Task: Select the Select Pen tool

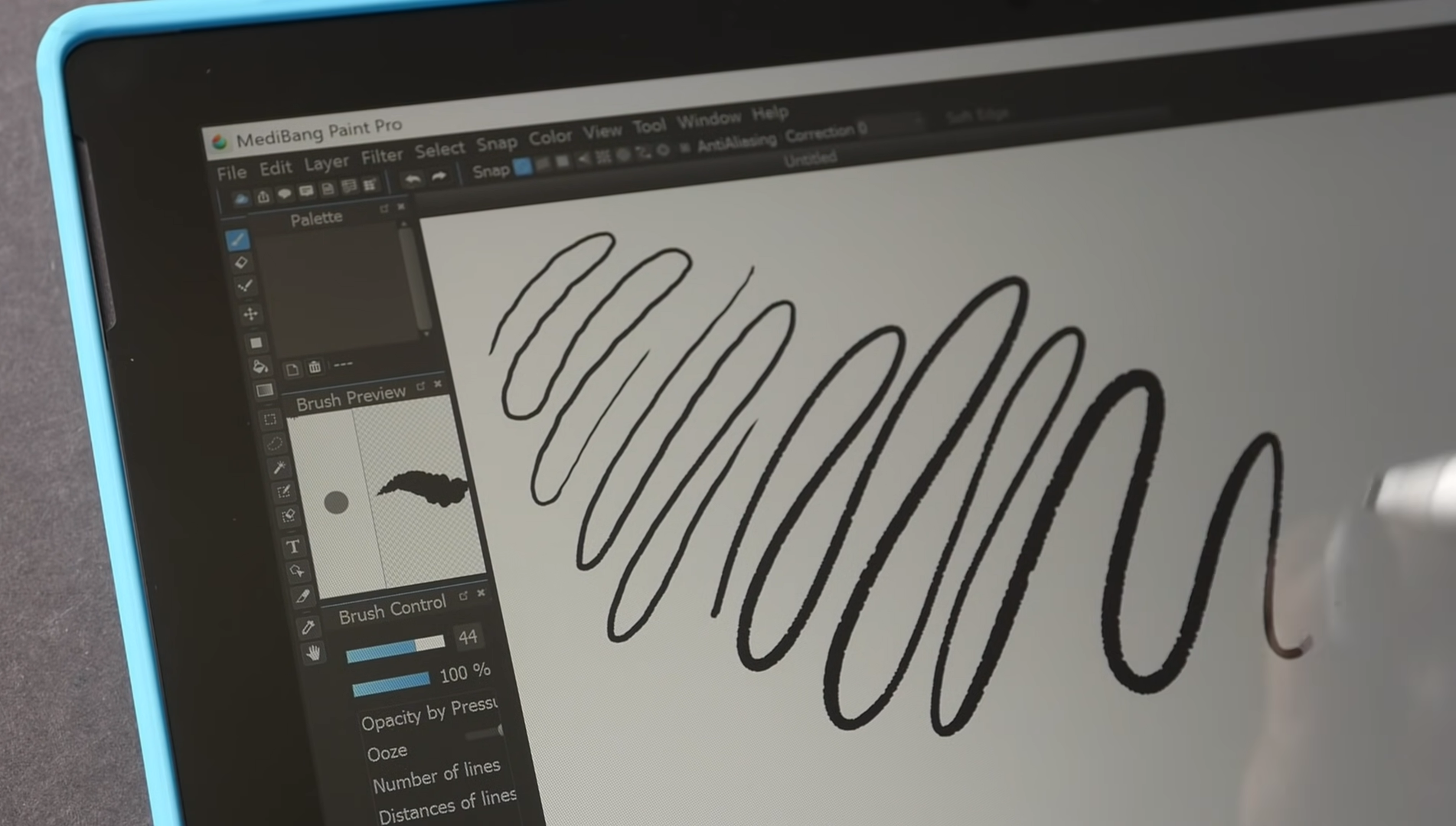Action: (x=284, y=491)
